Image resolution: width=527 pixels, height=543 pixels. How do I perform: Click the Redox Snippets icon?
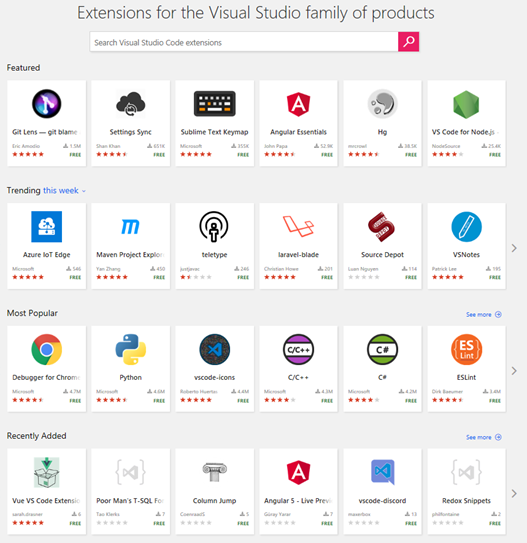click(x=466, y=472)
